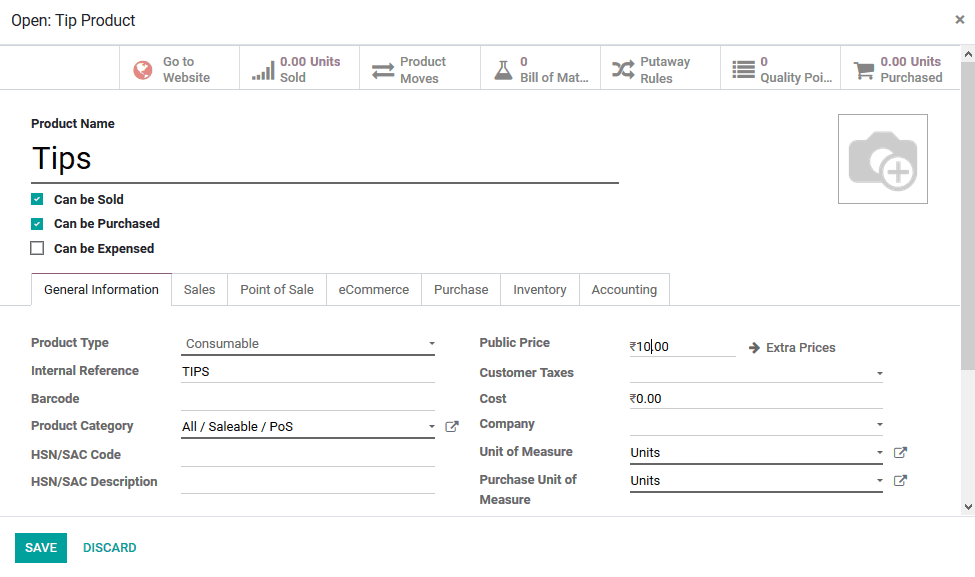Switch to the Point of Sale tab
The image size is (975, 577).
[276, 289]
